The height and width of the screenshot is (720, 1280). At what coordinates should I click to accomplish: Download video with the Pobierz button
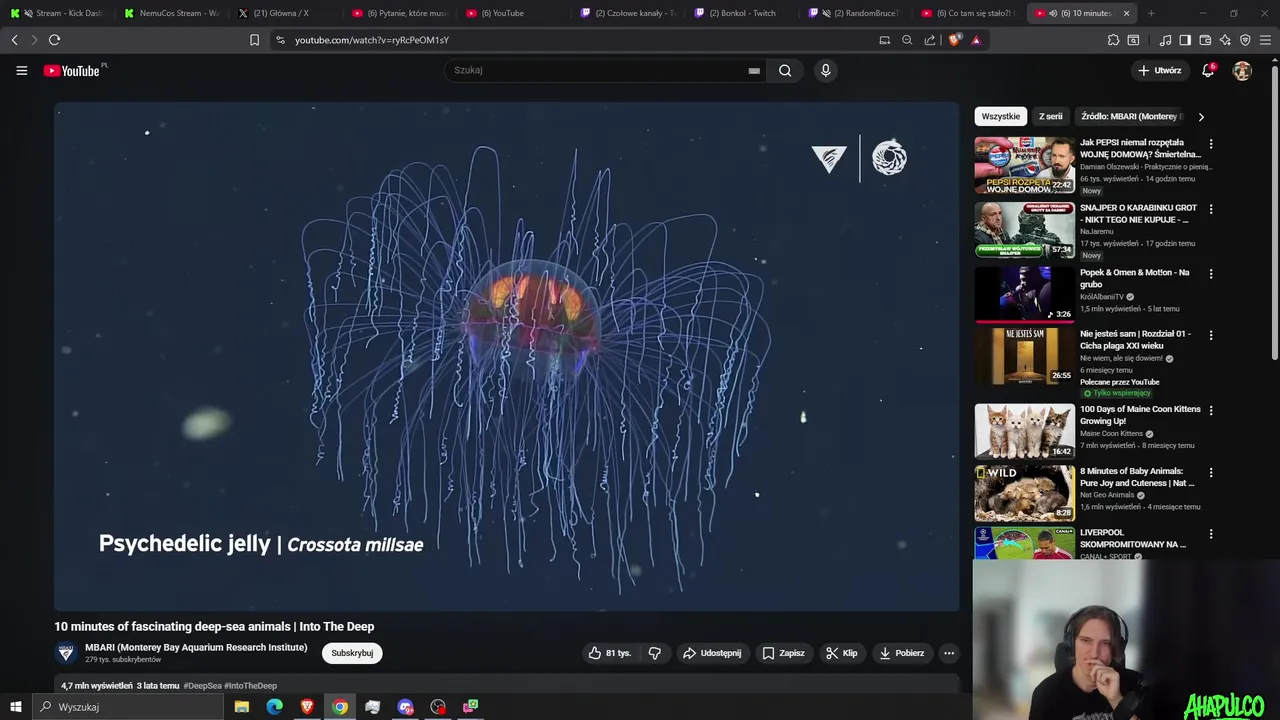(x=901, y=653)
